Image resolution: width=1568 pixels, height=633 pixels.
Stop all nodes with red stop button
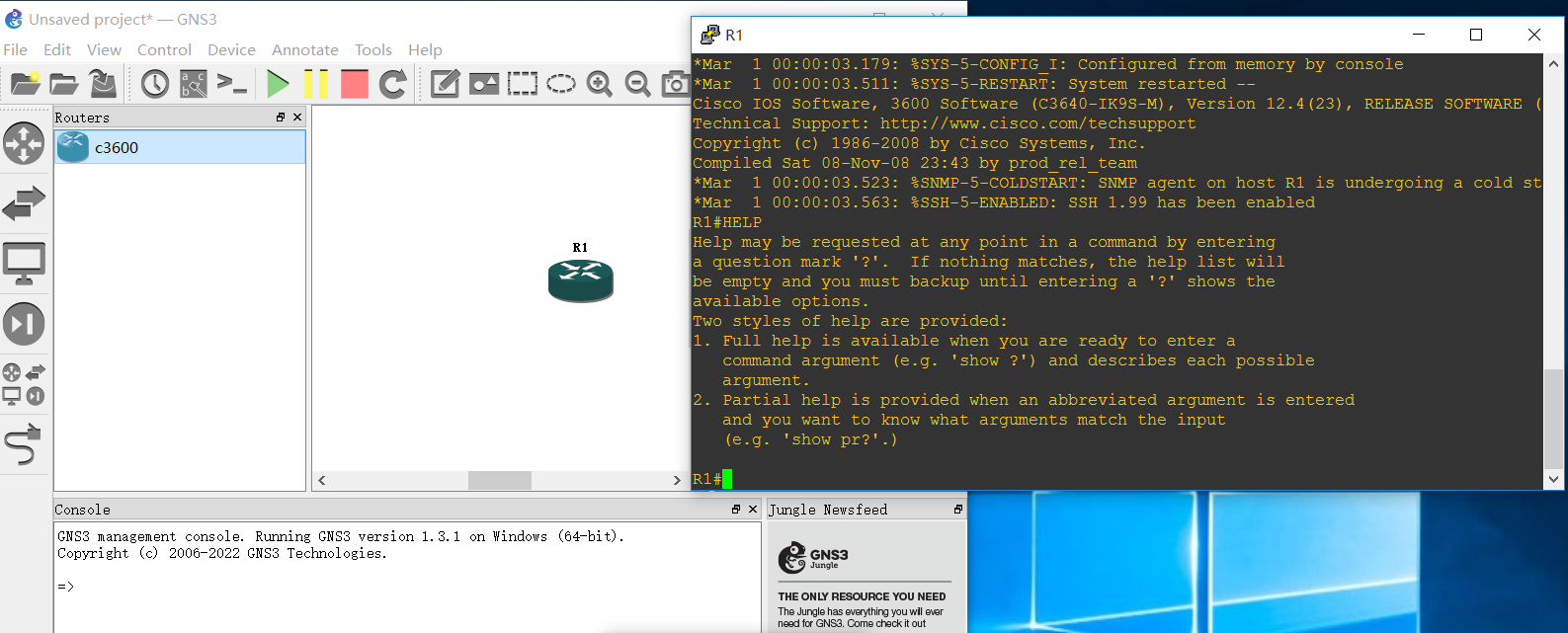click(355, 84)
